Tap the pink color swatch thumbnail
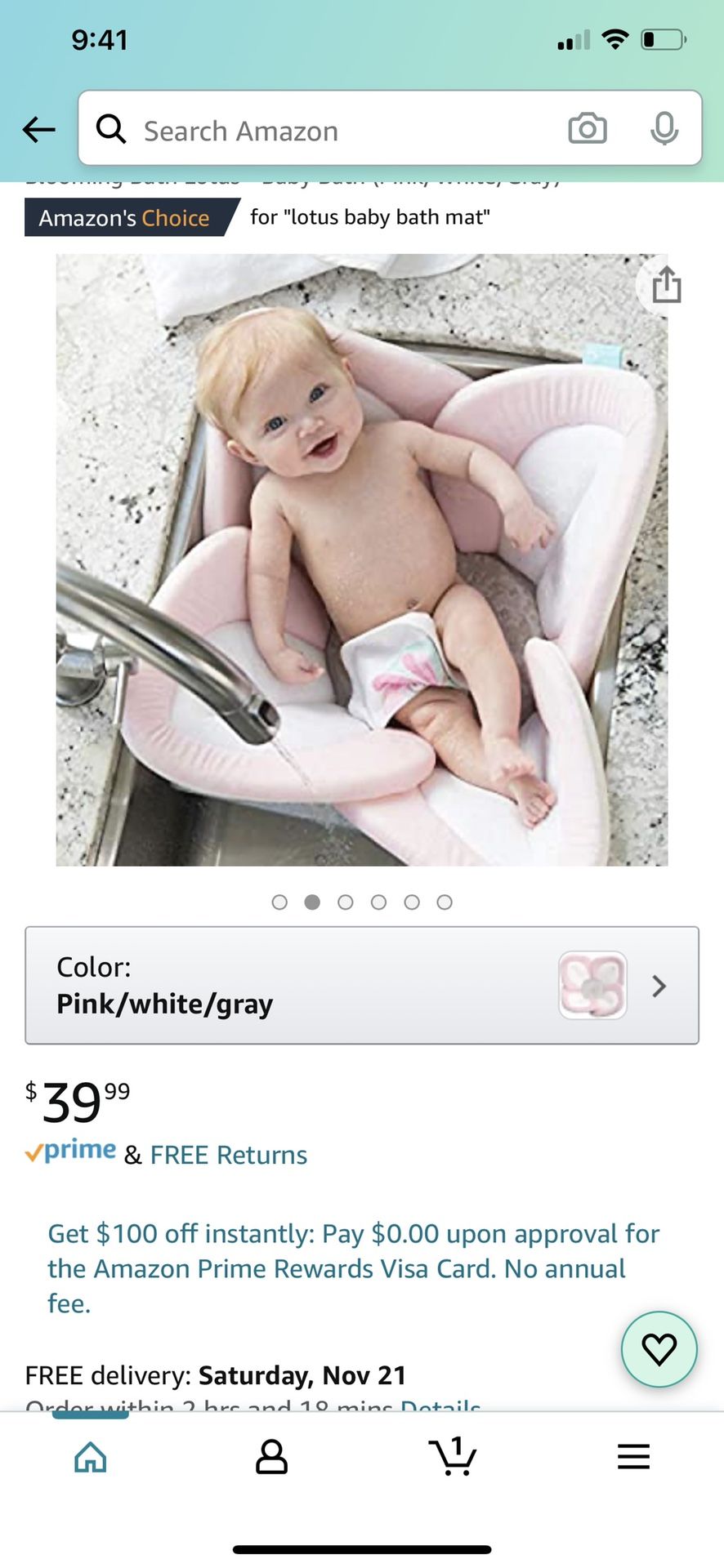The height and width of the screenshot is (1568, 724). (x=593, y=985)
